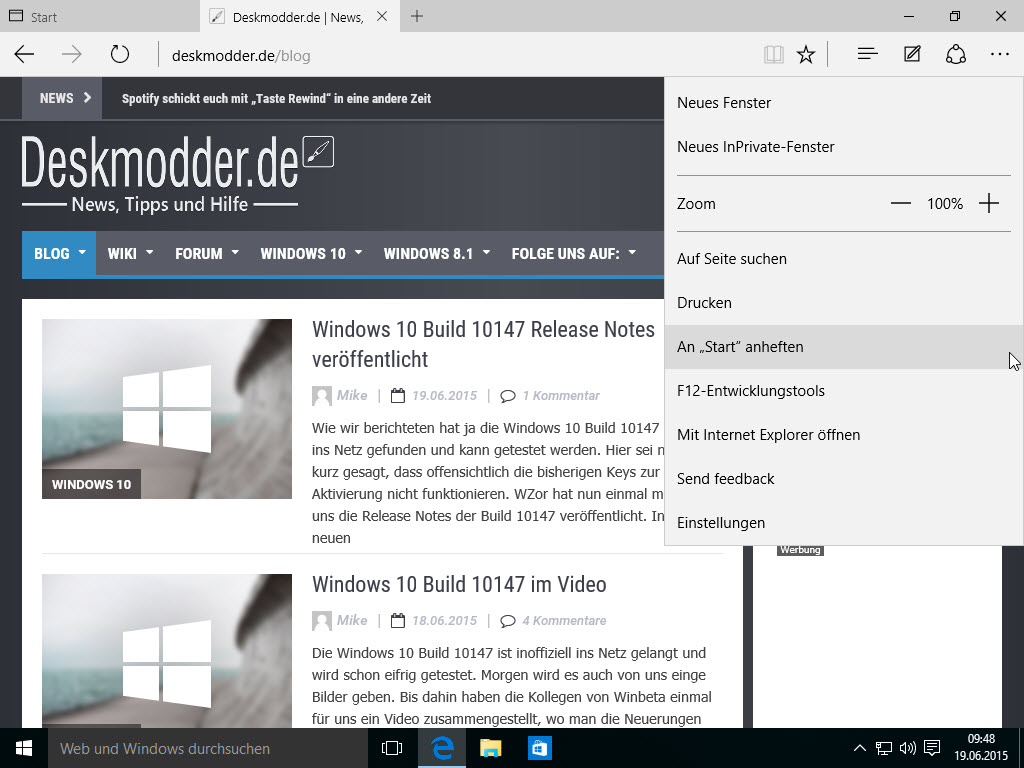Open the Spotify Taste Rewind news headline
The image size is (1024, 768).
[276, 99]
